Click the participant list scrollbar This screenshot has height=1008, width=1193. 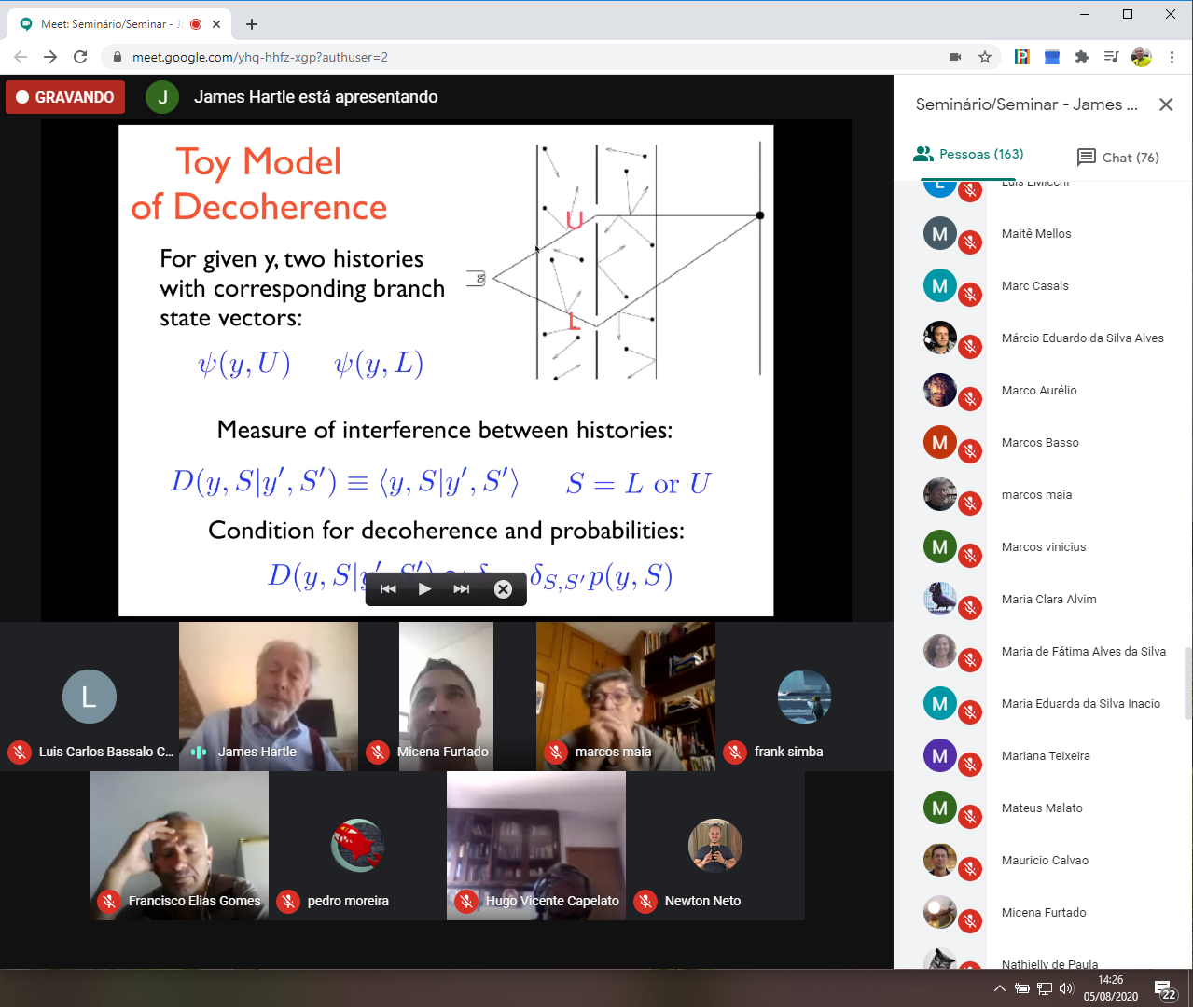pos(1187,683)
